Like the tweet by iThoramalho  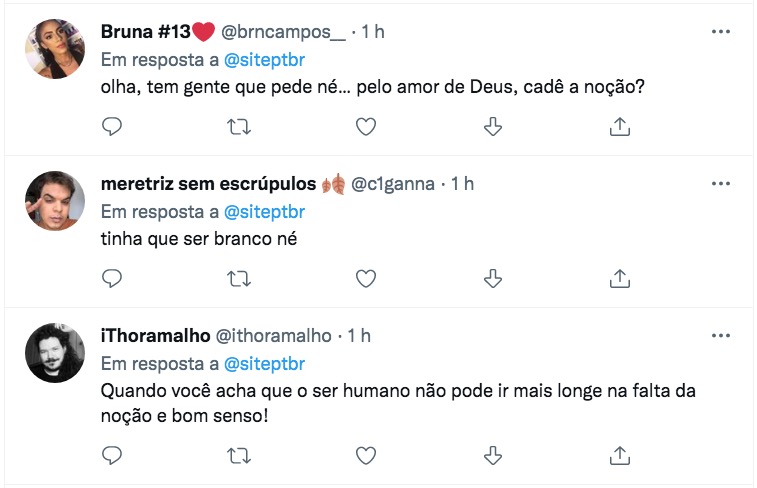coord(366,455)
